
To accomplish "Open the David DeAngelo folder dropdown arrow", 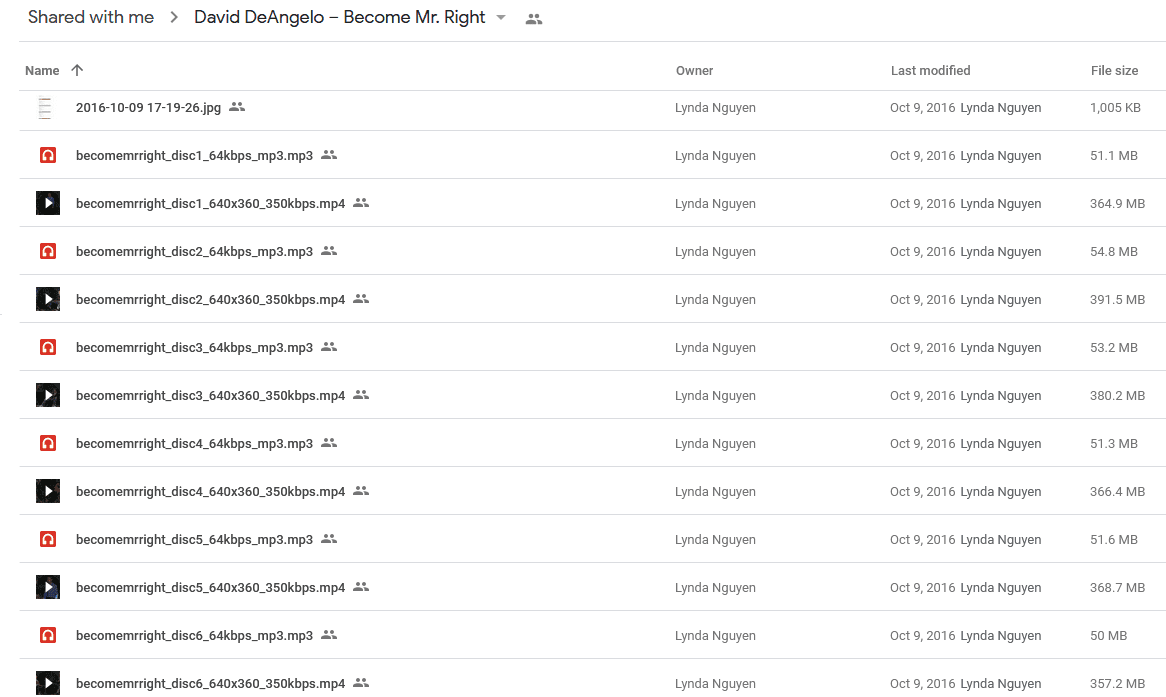I will point(501,18).
